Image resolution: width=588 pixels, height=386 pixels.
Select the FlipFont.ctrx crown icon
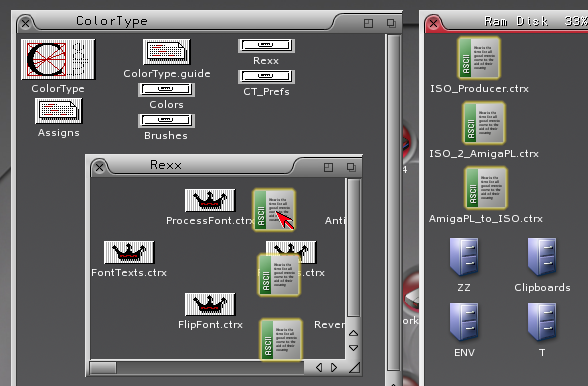(210, 304)
